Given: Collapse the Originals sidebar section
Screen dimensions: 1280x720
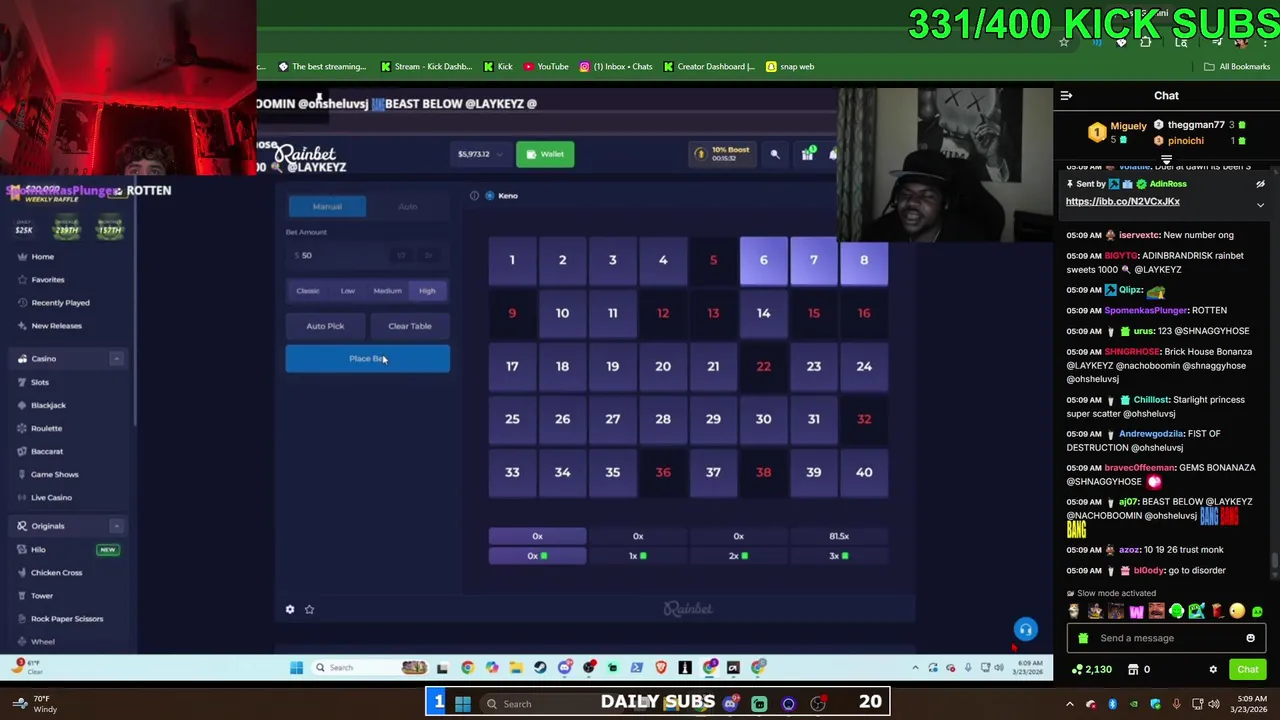Looking at the screenshot, I should [x=116, y=526].
